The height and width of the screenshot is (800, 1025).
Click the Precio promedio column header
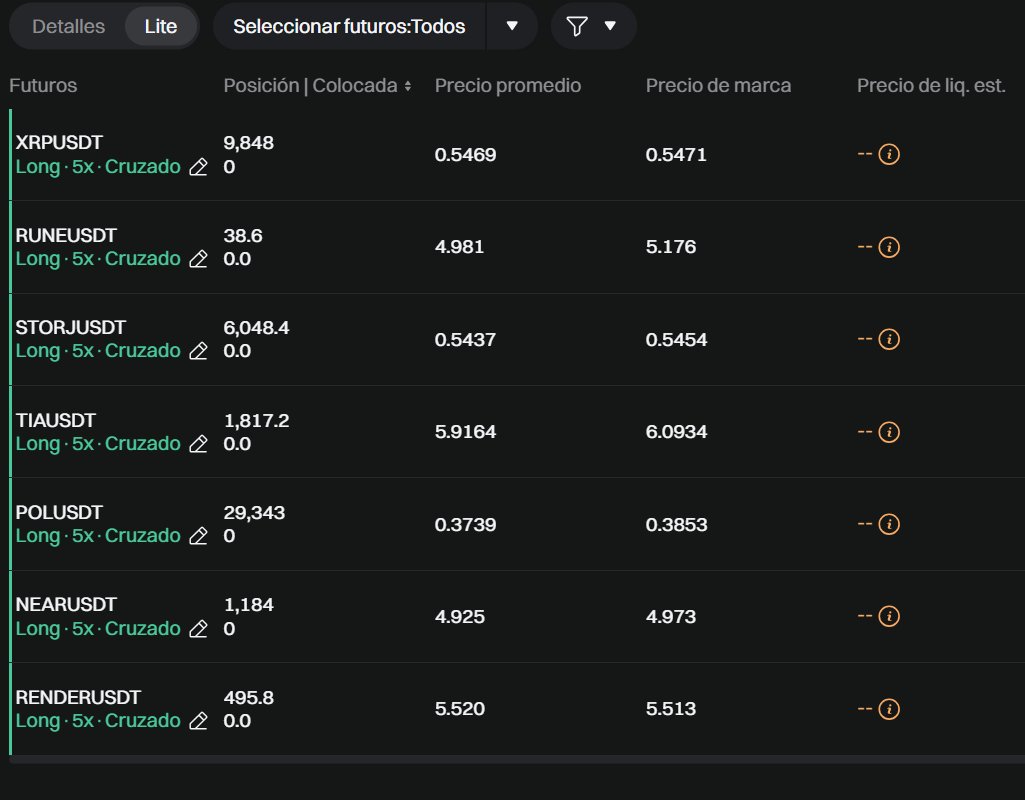508,86
